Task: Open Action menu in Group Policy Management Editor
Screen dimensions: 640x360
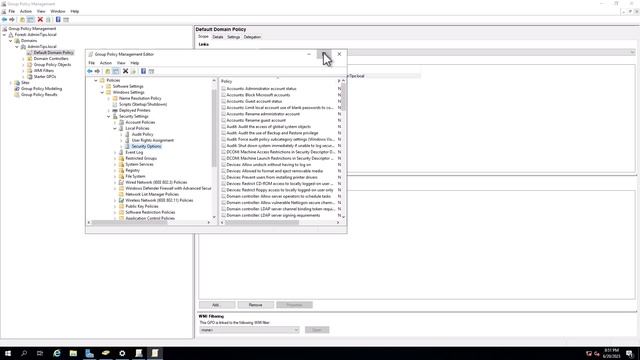Action: coord(106,63)
